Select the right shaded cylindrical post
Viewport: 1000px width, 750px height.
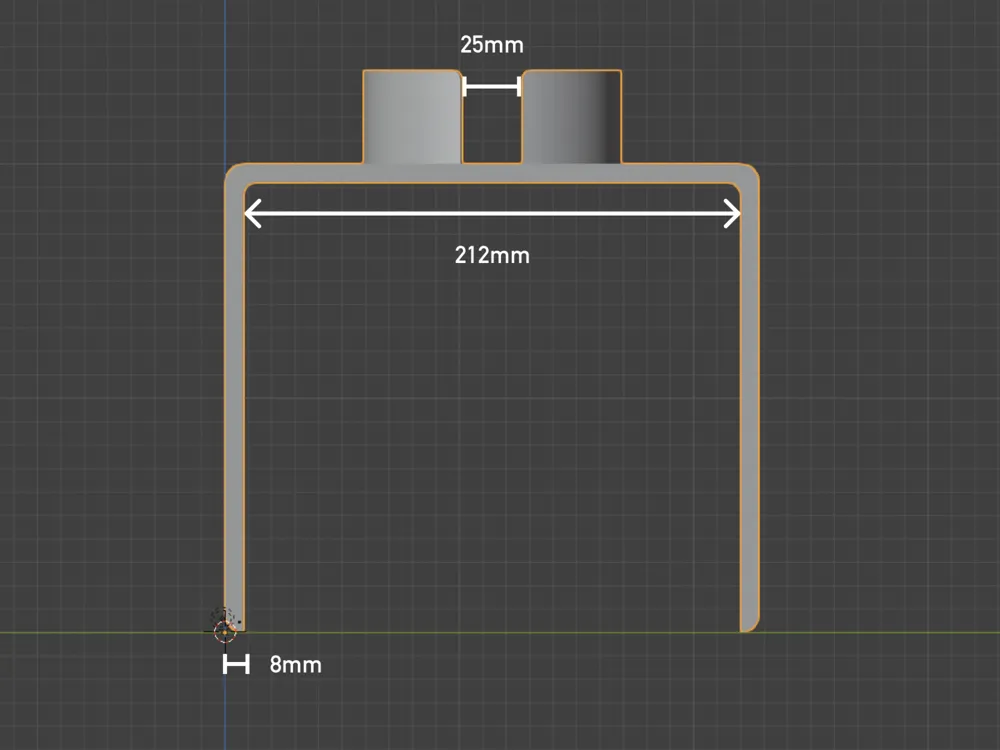point(571,117)
